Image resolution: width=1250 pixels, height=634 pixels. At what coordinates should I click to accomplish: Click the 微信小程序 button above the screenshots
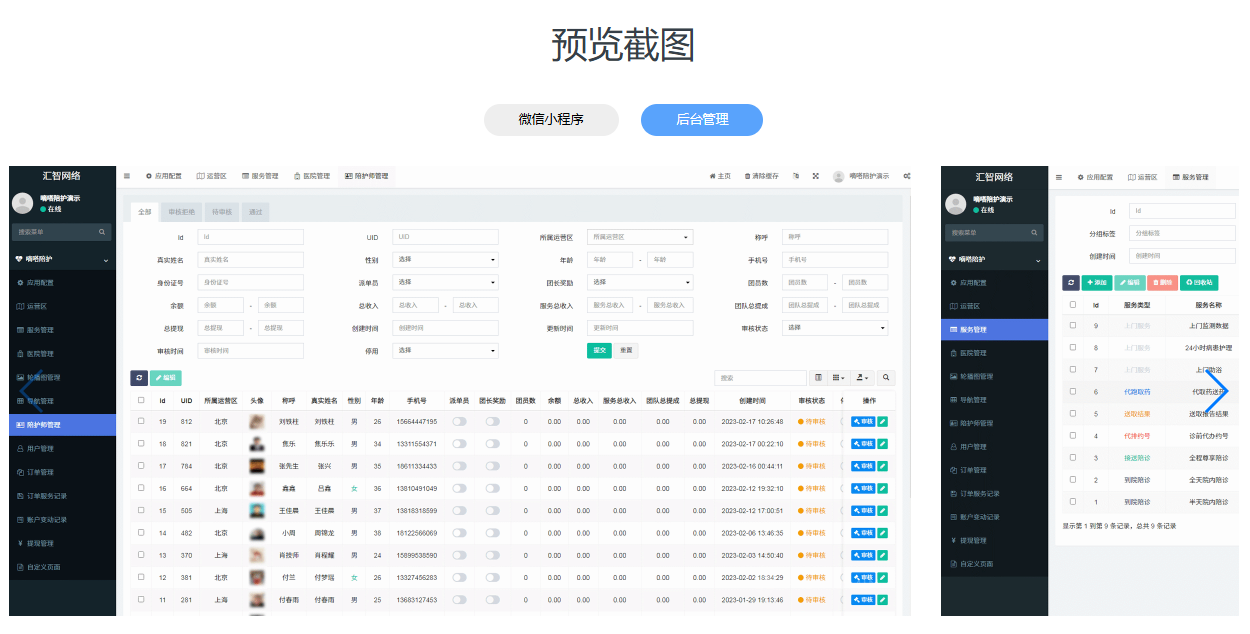(x=551, y=119)
